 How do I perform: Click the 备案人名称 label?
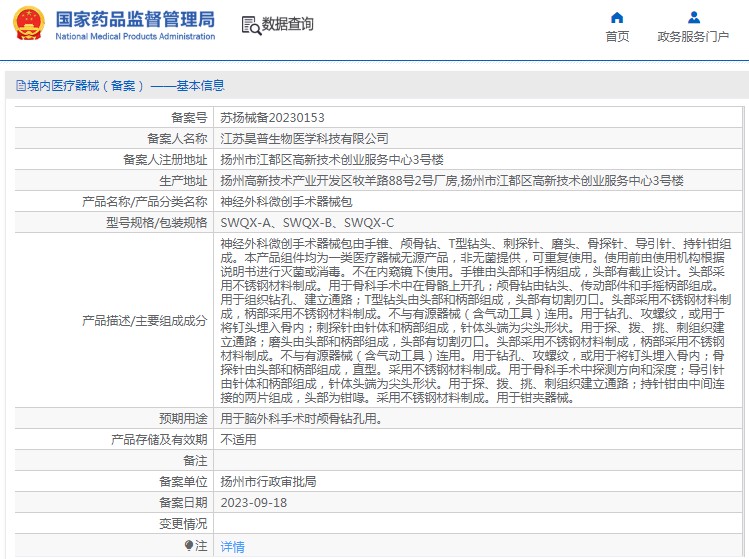(177, 139)
